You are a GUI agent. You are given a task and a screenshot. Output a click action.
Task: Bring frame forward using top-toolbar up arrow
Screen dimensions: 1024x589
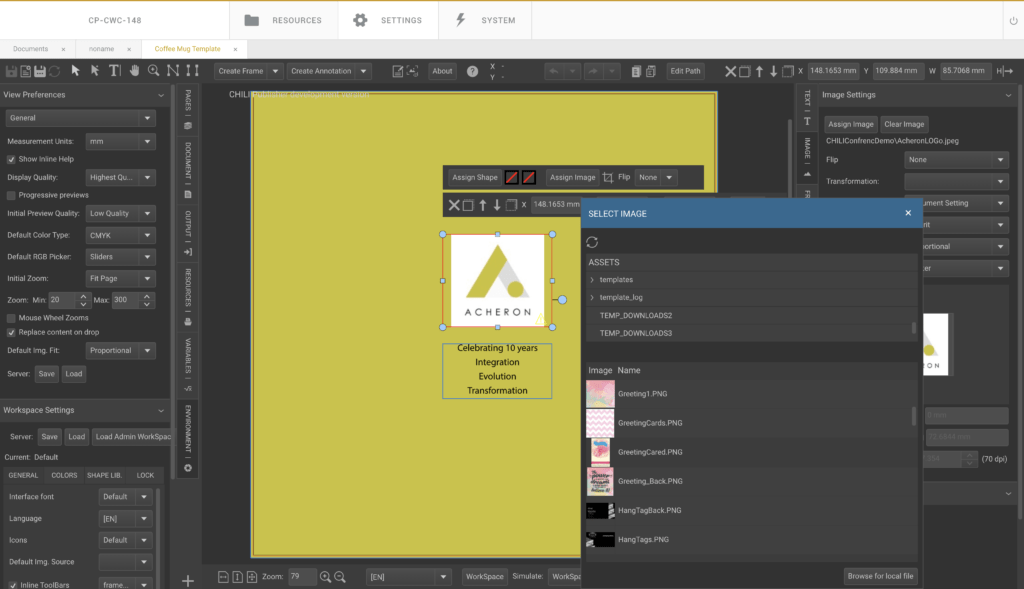point(759,71)
